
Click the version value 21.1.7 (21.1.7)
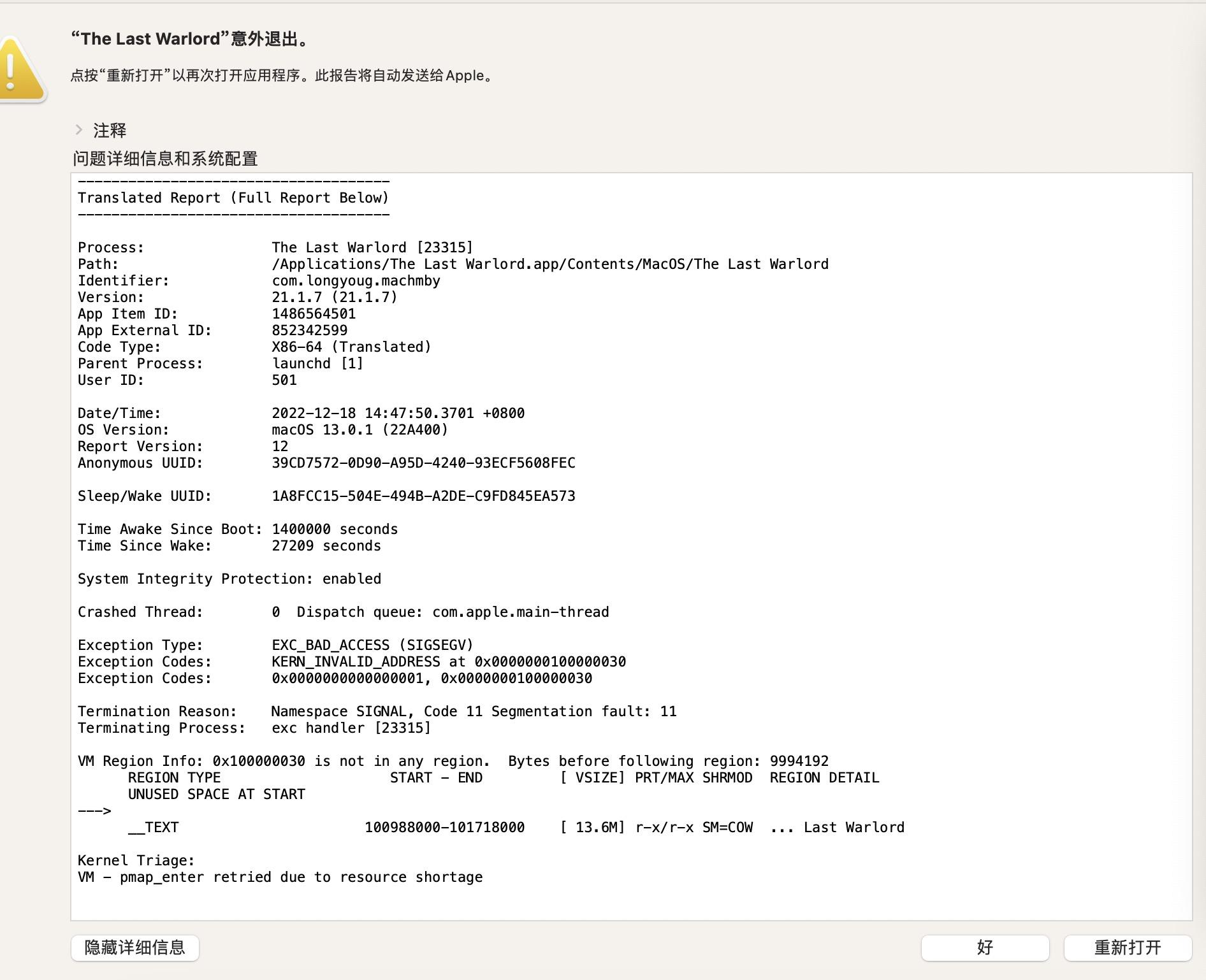point(335,297)
